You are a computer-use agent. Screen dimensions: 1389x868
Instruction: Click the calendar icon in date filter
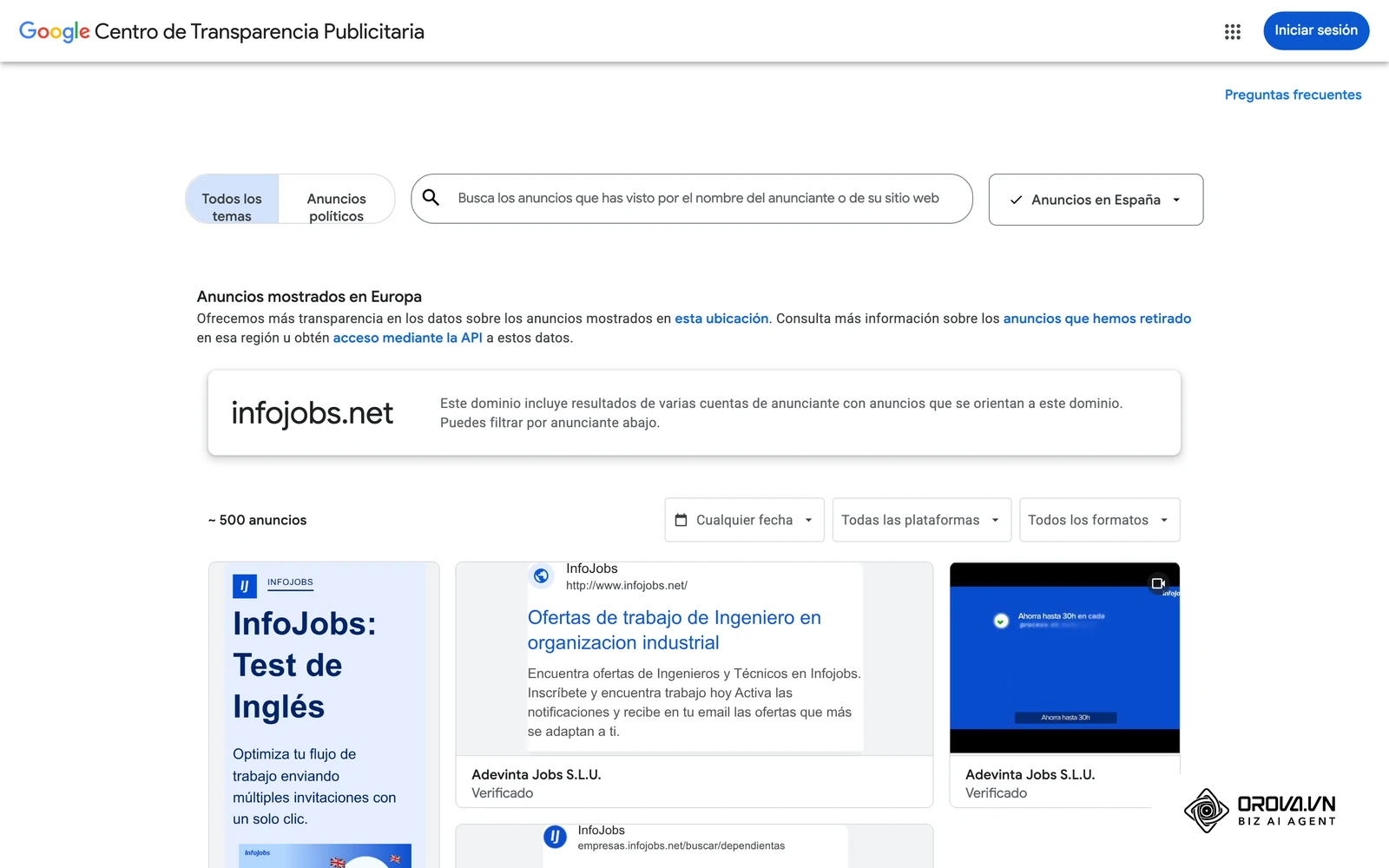pos(681,520)
